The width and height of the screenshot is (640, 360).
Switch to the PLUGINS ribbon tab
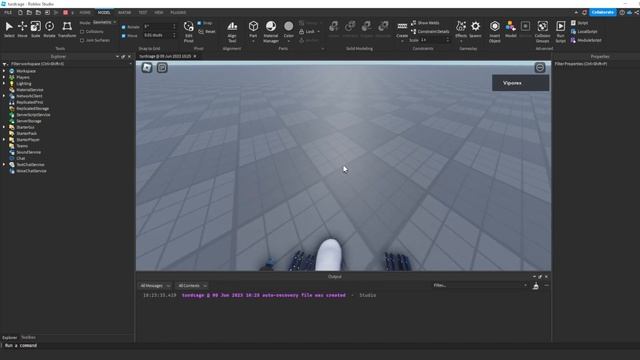coord(178,13)
